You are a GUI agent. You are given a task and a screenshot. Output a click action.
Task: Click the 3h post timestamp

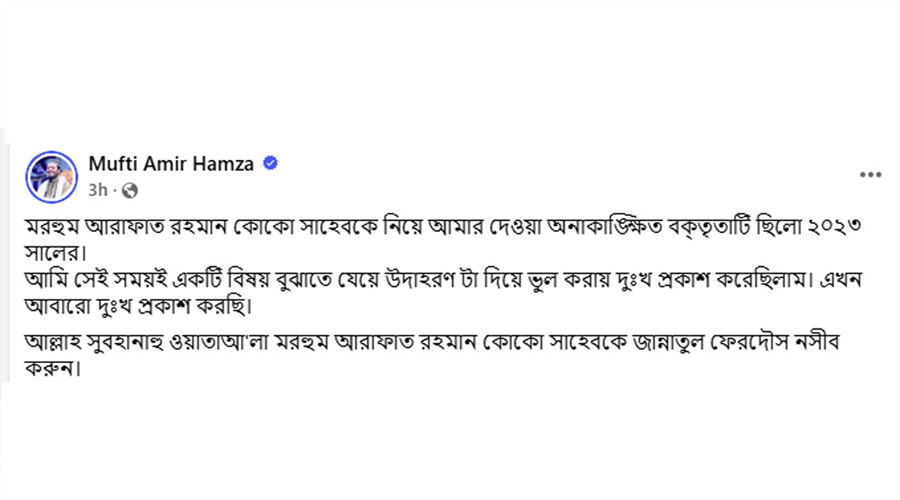click(98, 189)
